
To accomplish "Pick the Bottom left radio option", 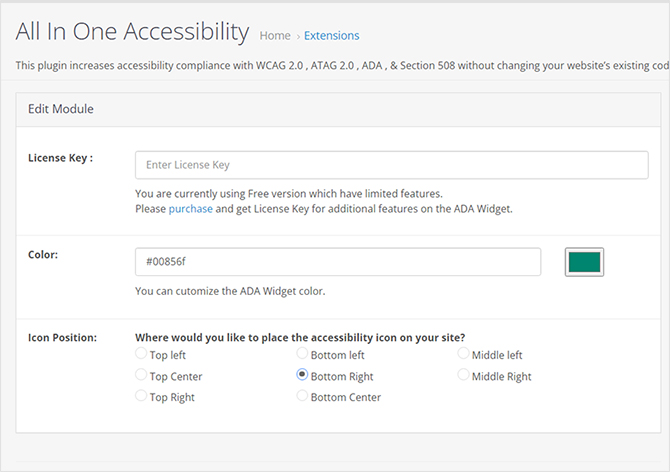I will (302, 354).
